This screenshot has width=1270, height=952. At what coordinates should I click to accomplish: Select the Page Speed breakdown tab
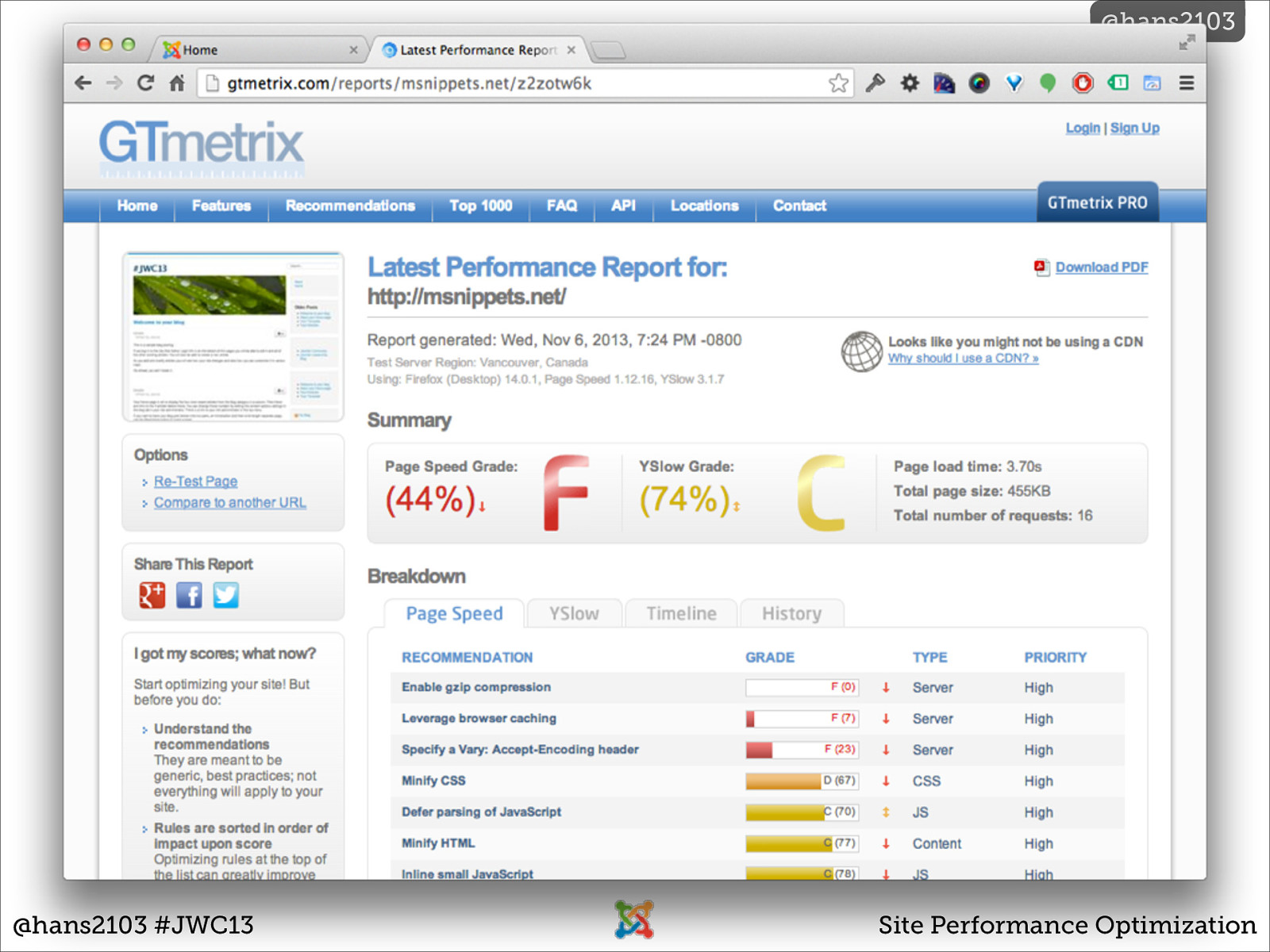pos(454,613)
